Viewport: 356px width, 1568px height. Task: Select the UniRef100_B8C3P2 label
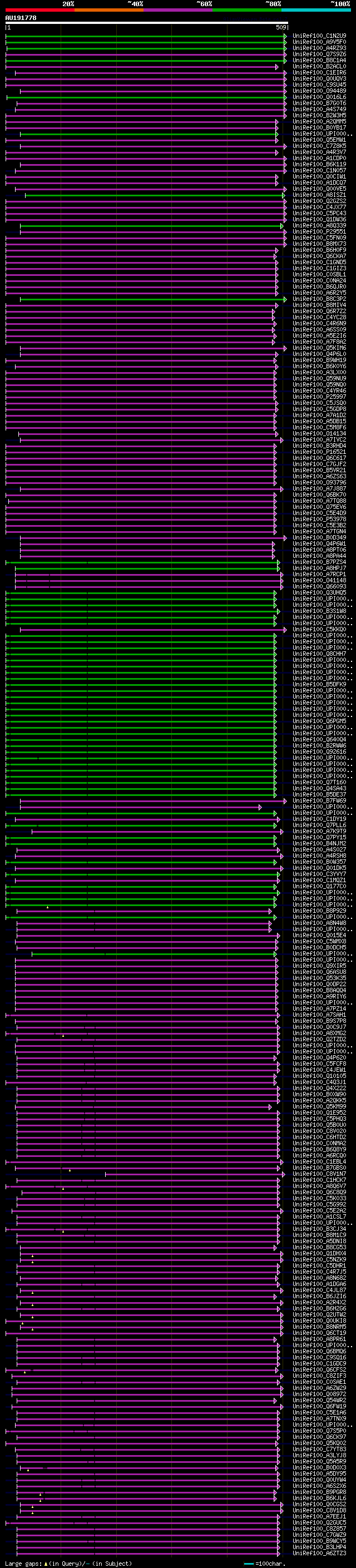[x=319, y=299]
